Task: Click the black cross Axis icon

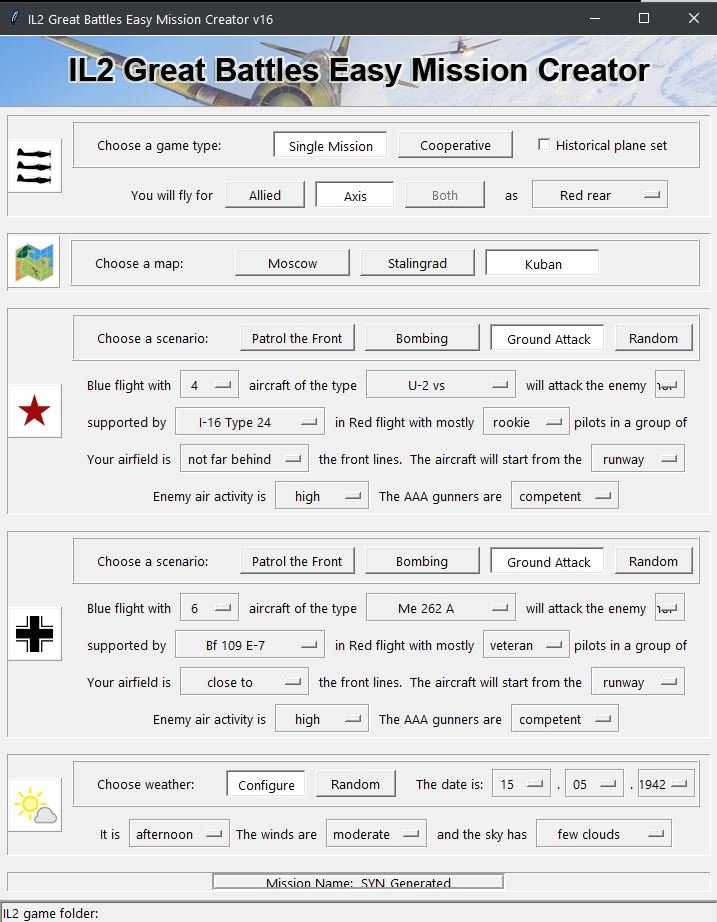Action: point(35,633)
